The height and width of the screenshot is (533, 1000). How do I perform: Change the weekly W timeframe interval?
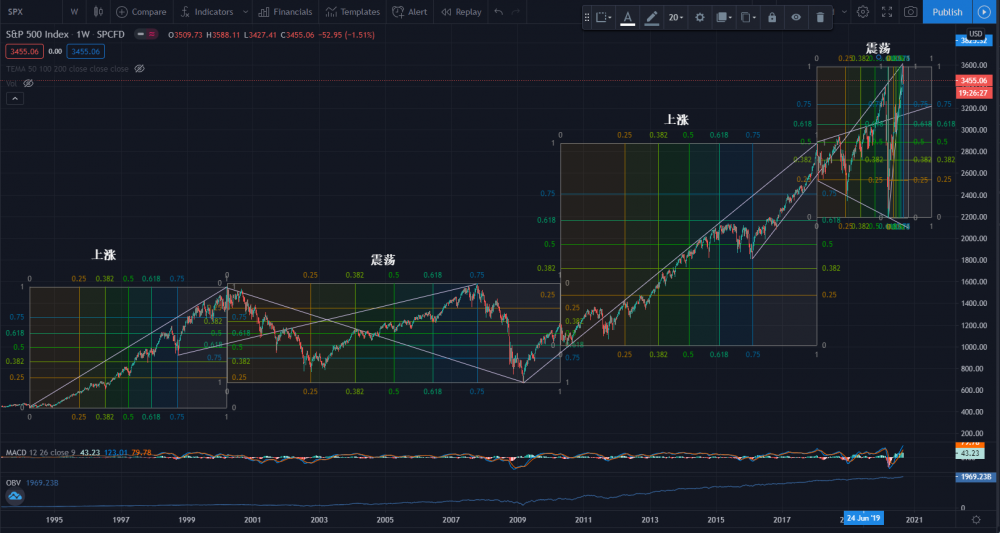click(74, 12)
